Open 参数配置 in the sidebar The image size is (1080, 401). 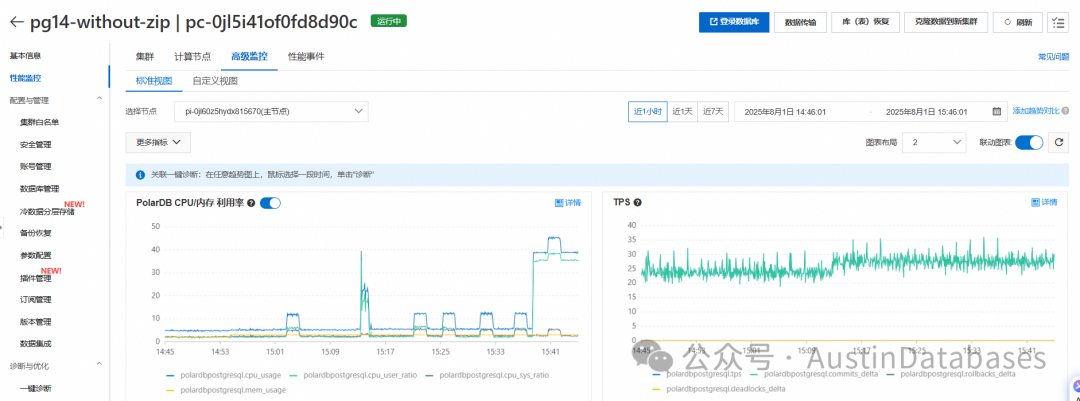35,255
